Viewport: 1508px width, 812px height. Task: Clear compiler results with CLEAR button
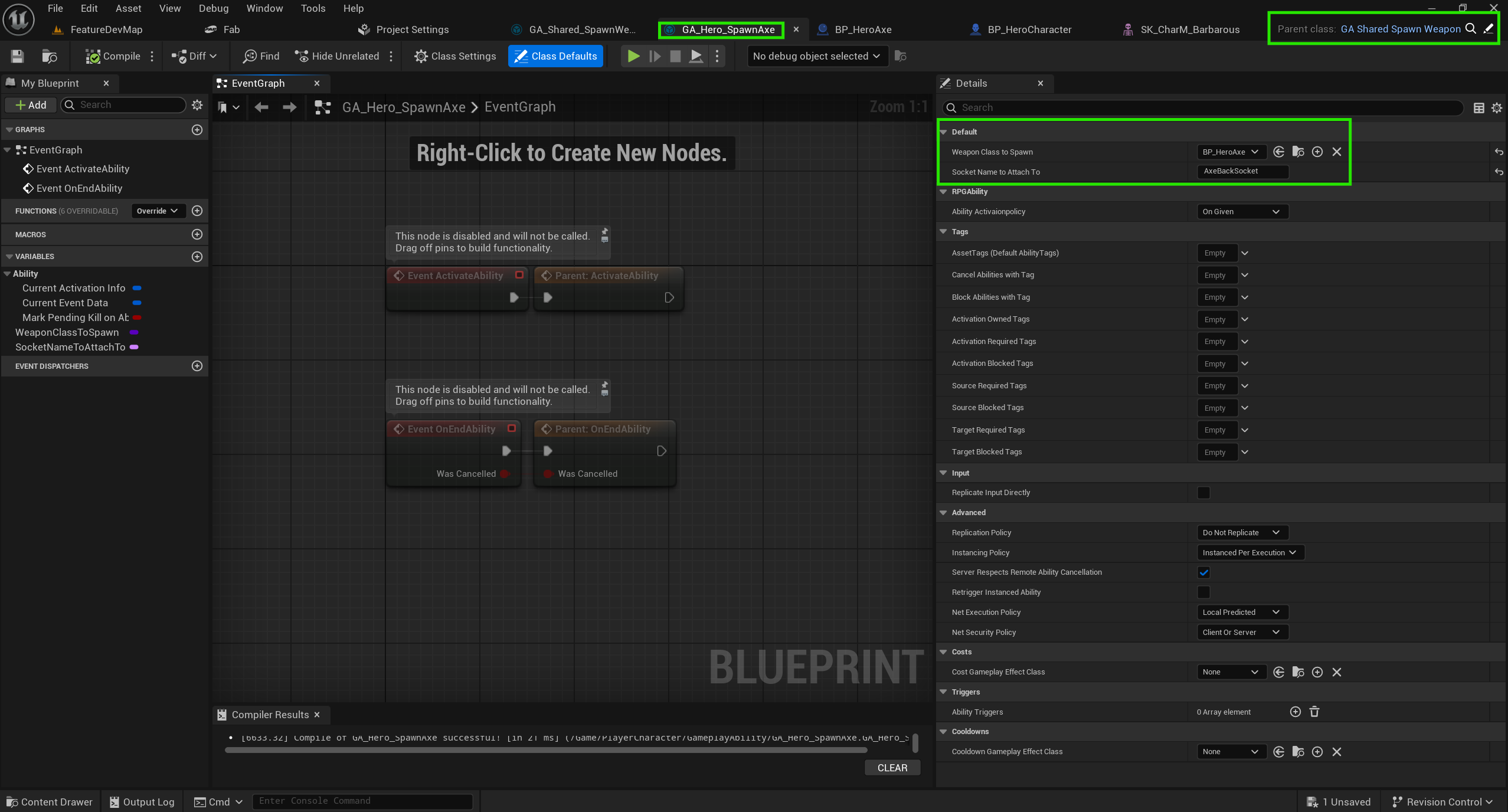(x=892, y=768)
